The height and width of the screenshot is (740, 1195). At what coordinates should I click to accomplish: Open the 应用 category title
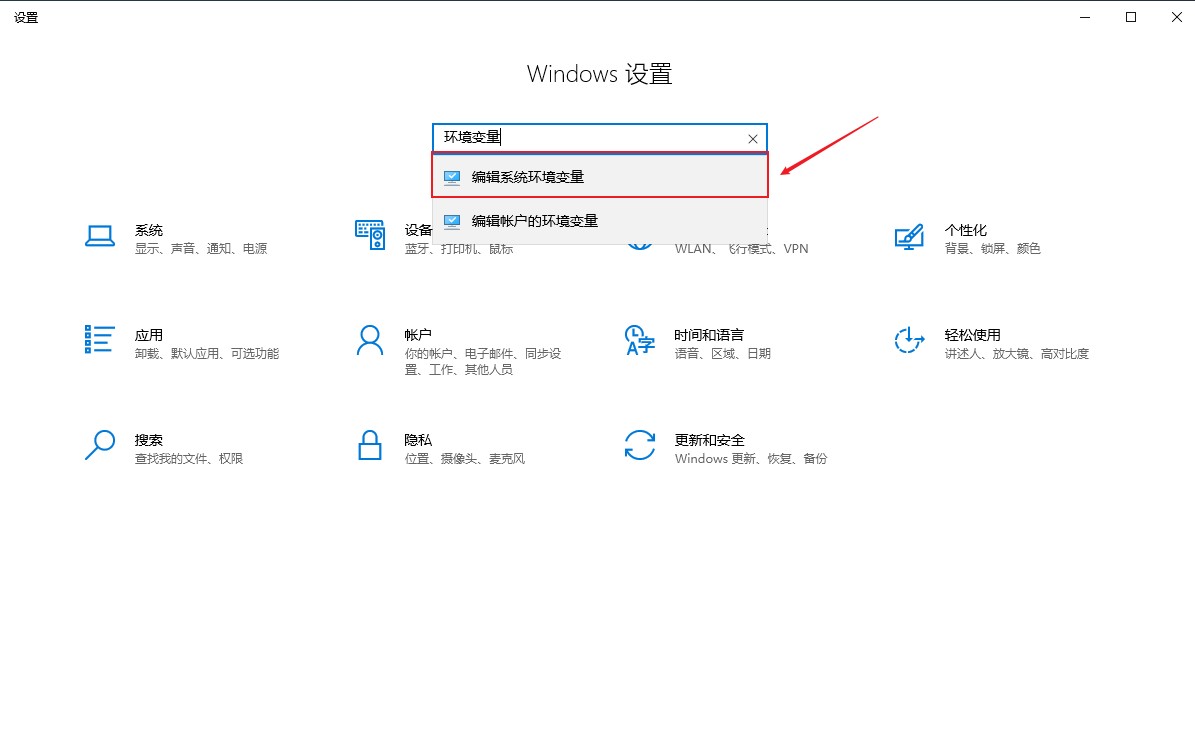click(x=149, y=335)
